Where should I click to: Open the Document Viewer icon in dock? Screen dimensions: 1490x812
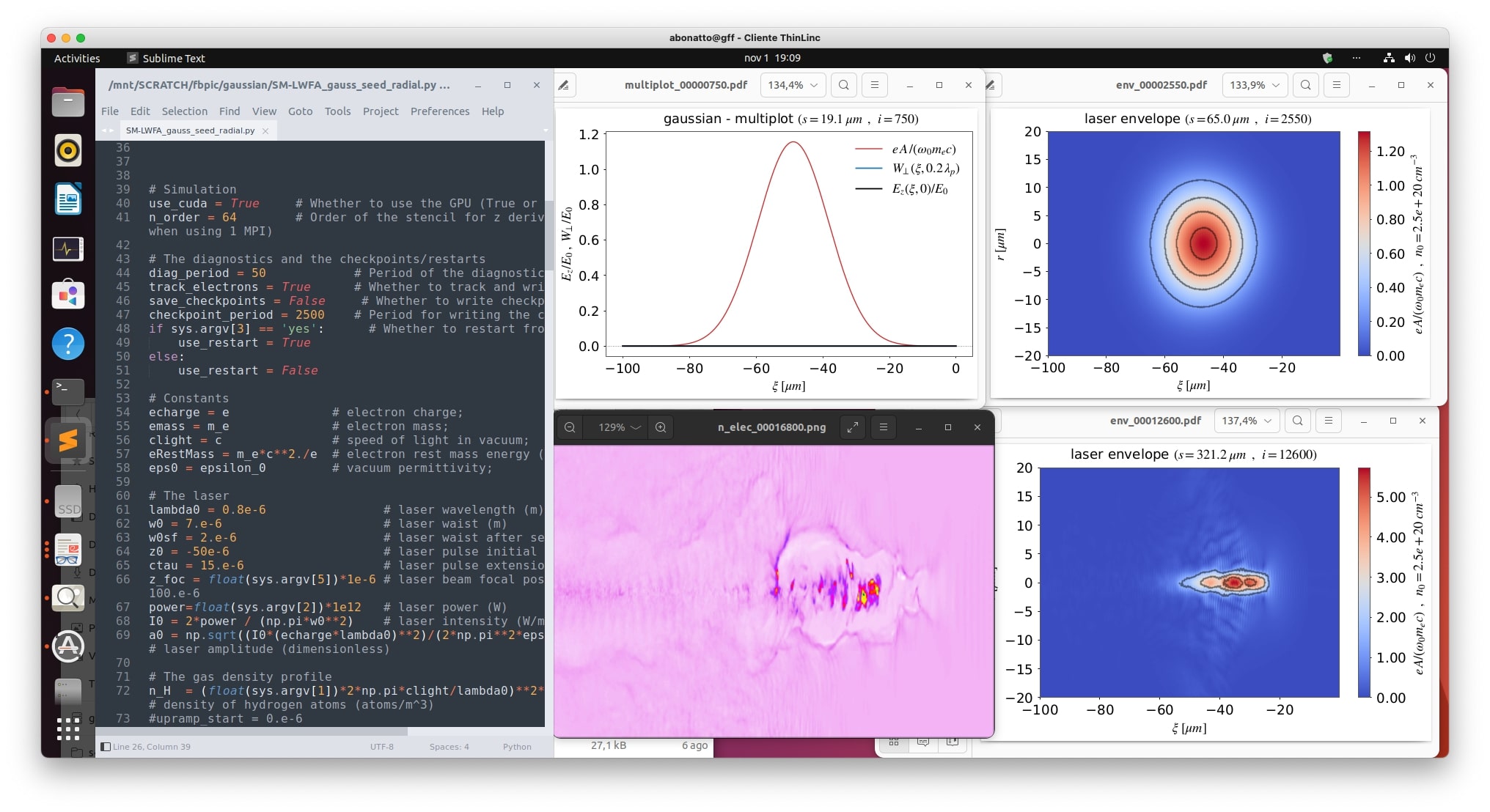[x=68, y=550]
